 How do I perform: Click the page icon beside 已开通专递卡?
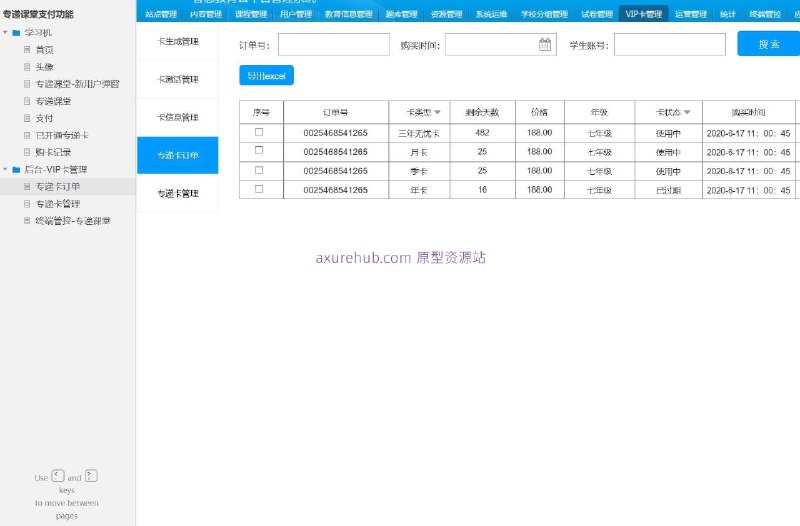coord(27,135)
